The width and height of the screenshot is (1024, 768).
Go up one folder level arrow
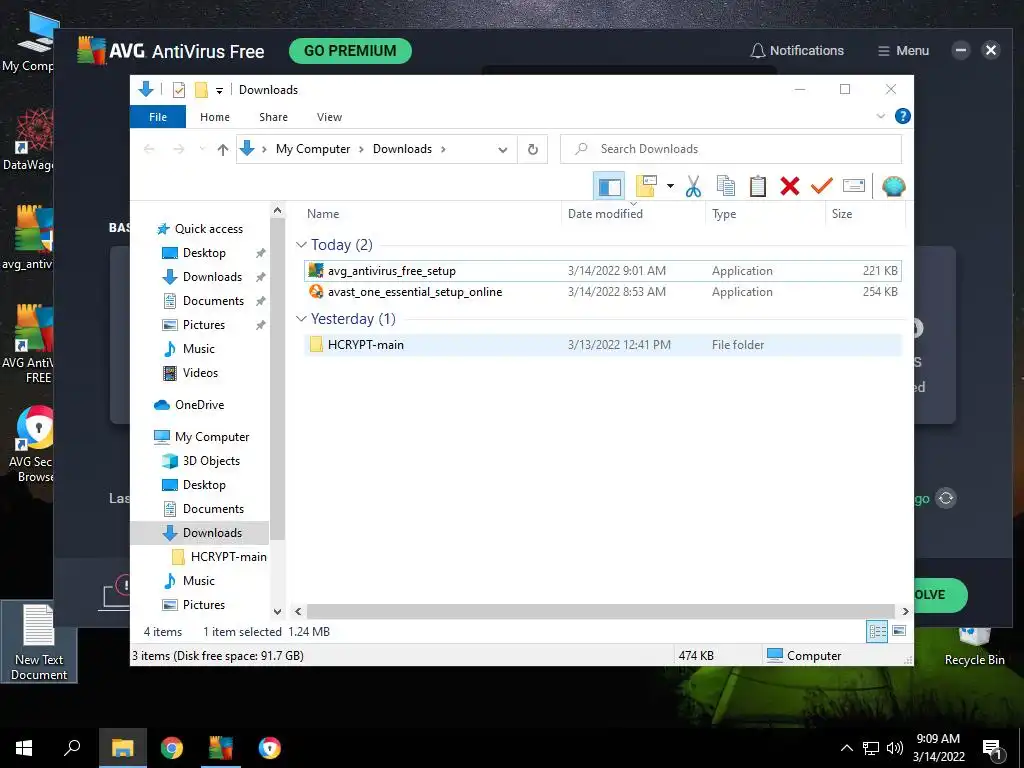coord(223,150)
